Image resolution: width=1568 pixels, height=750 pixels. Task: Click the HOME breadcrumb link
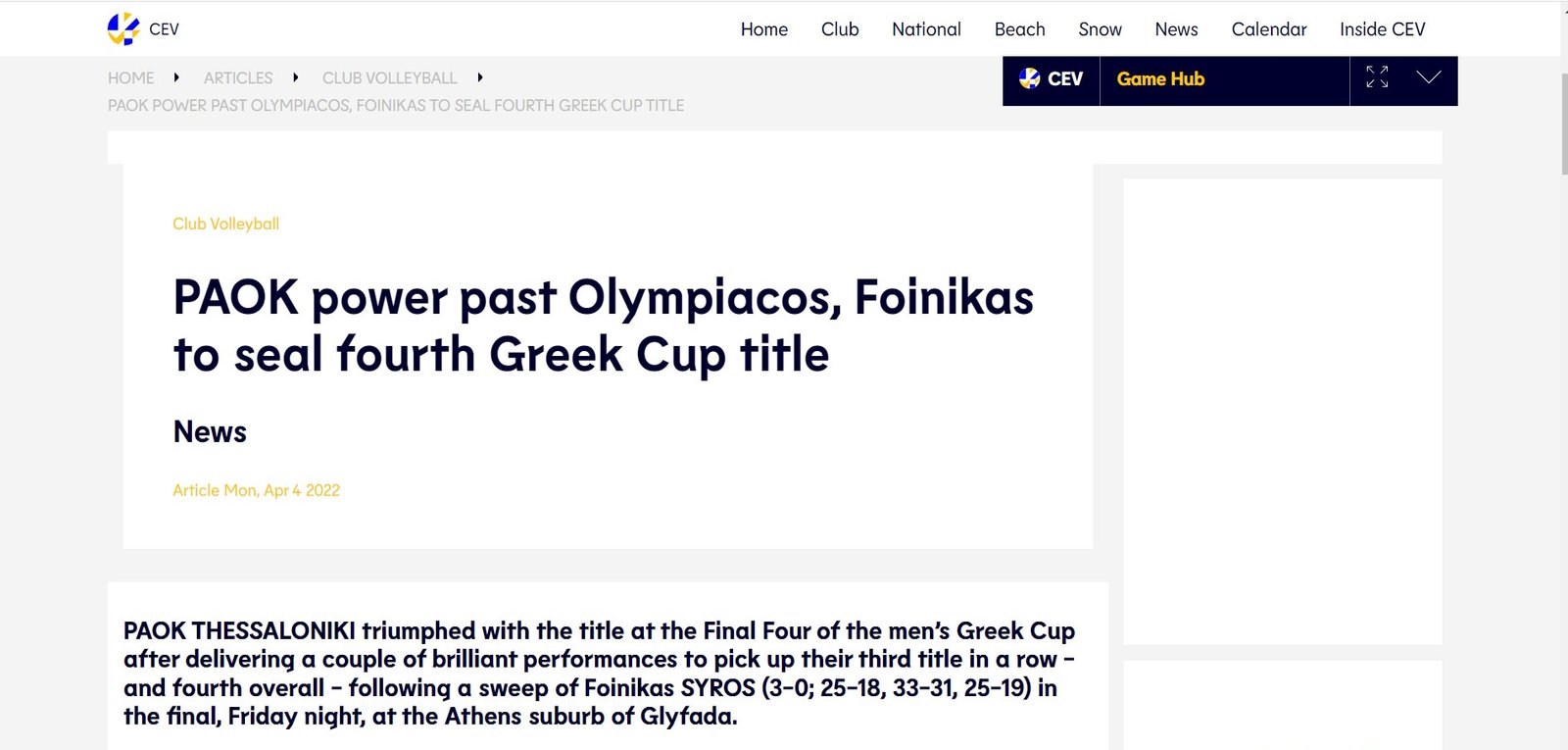point(131,77)
